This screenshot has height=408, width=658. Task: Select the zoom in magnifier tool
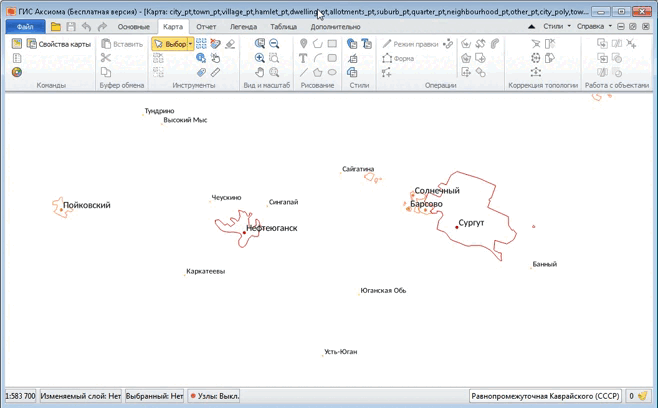point(260,58)
